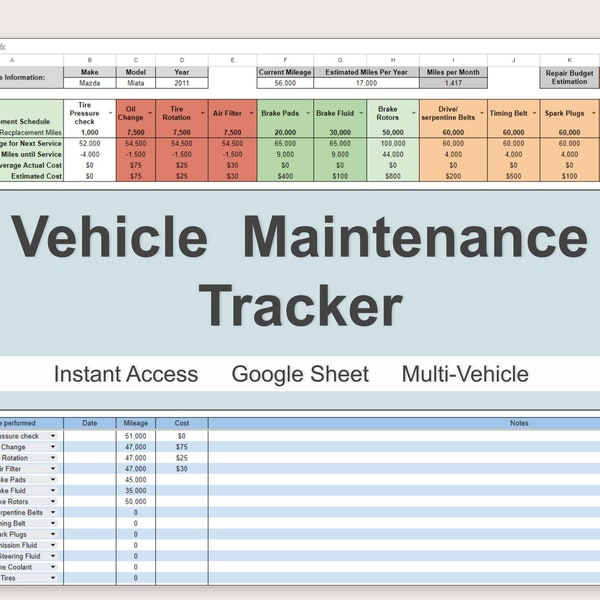Select the Timing Belt $500 estimated cost cell
This screenshot has height=600, width=600.
[514, 176]
